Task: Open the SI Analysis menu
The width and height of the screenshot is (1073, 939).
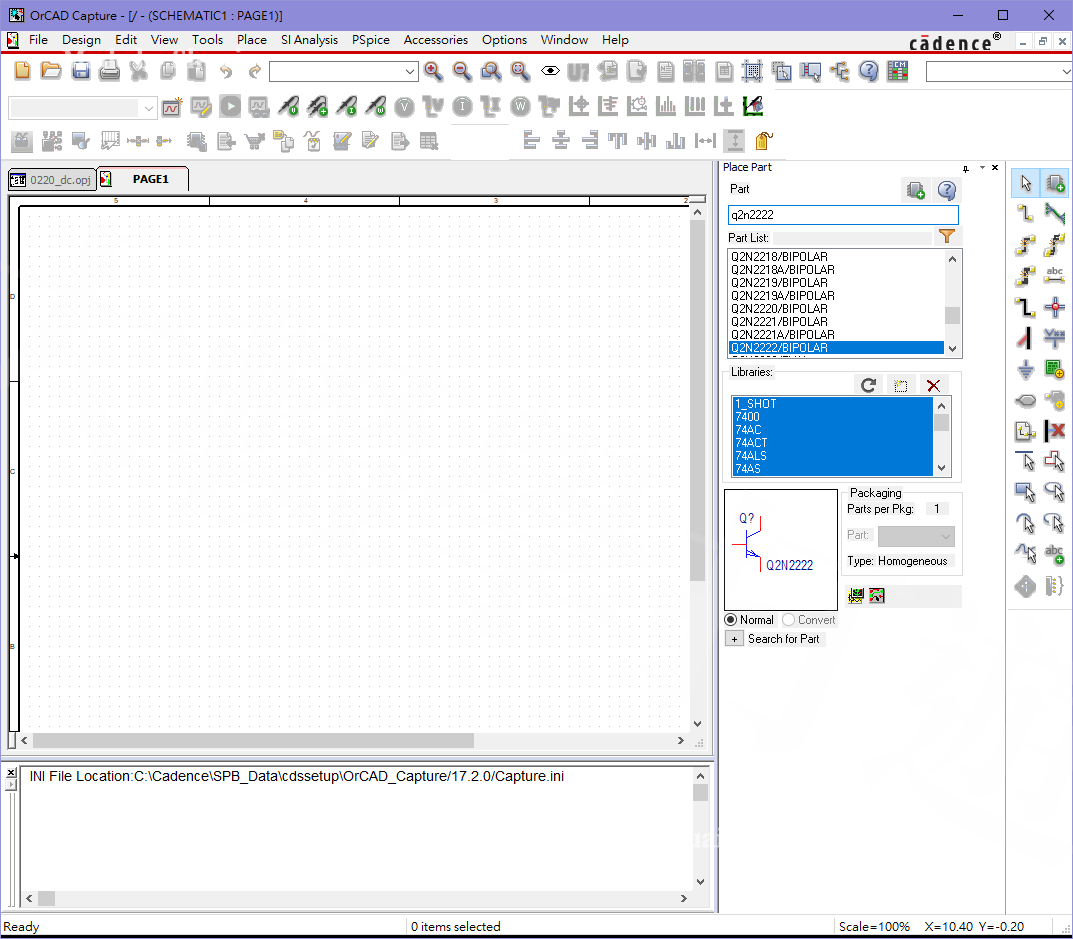Action: point(309,40)
